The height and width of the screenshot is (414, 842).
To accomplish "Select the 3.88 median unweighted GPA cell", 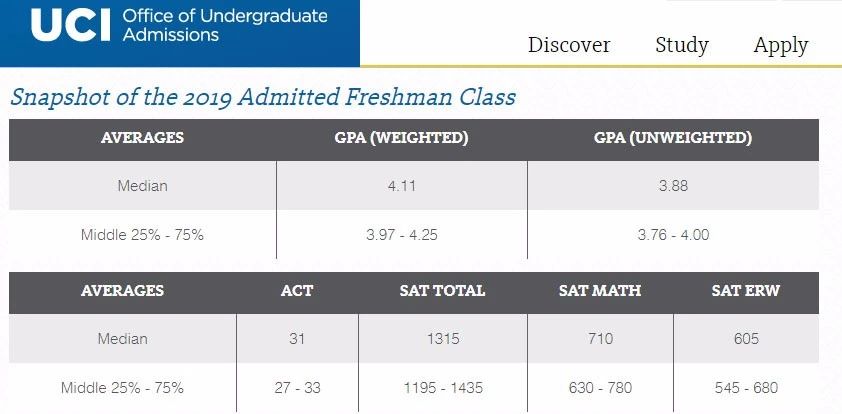I will [x=673, y=185].
